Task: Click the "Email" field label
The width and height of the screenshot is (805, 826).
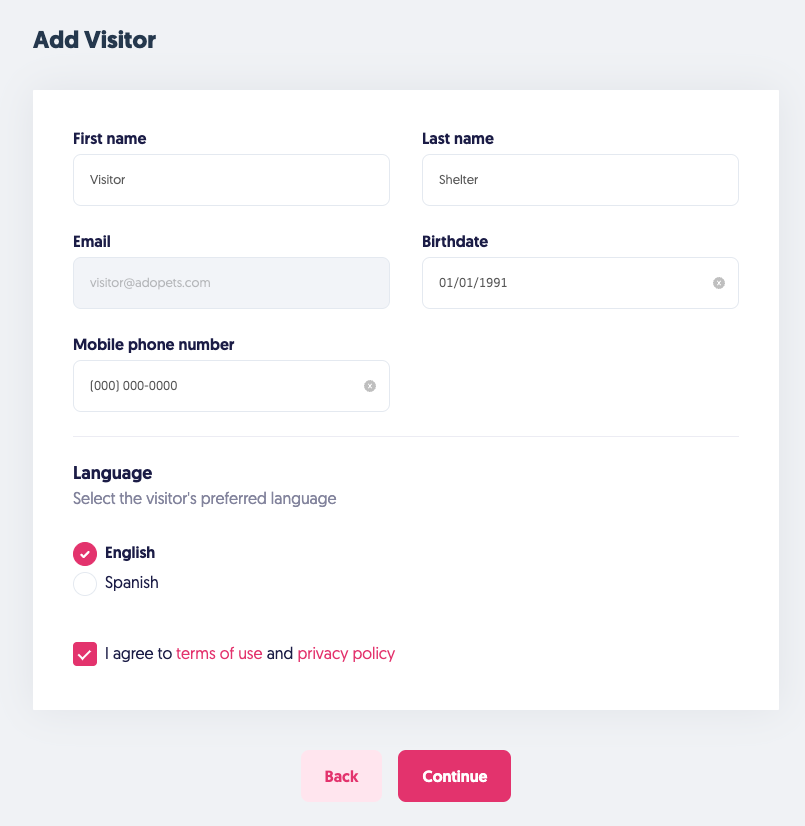Action: tap(92, 242)
